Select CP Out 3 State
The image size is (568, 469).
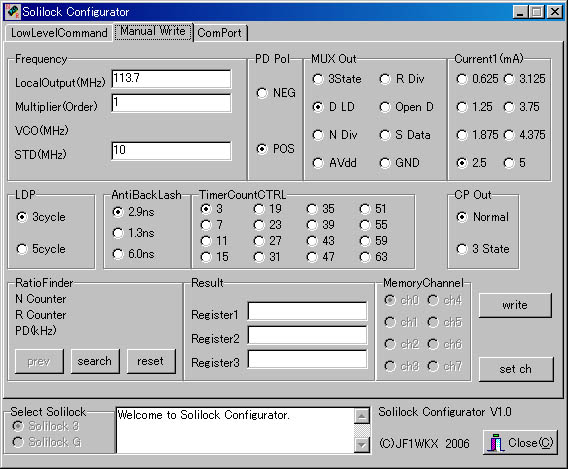[483, 249]
